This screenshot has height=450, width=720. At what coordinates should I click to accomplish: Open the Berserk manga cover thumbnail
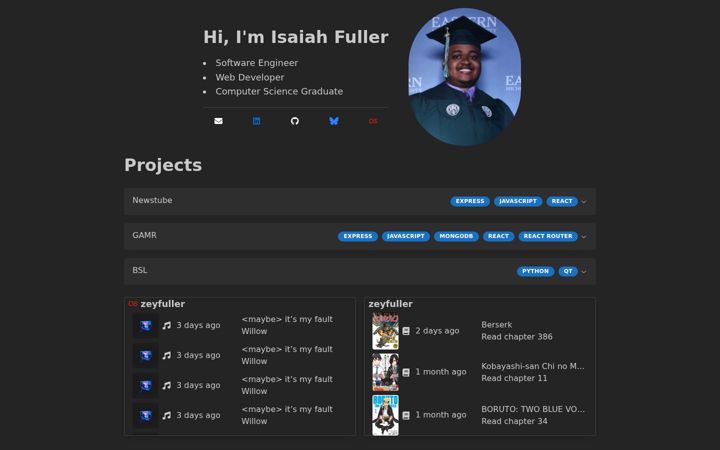coord(385,331)
